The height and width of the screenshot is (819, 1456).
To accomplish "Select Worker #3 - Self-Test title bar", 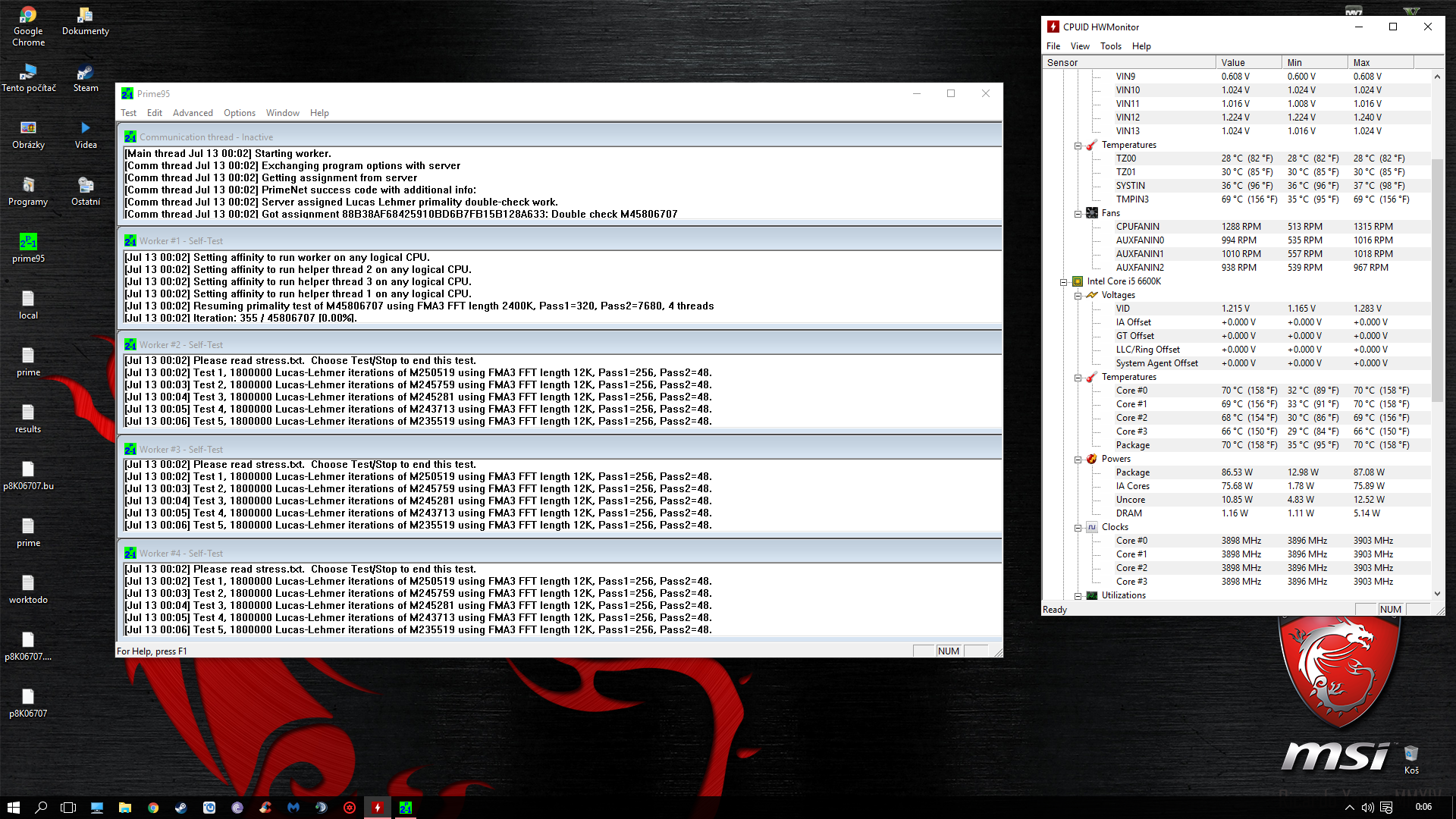I will click(559, 449).
